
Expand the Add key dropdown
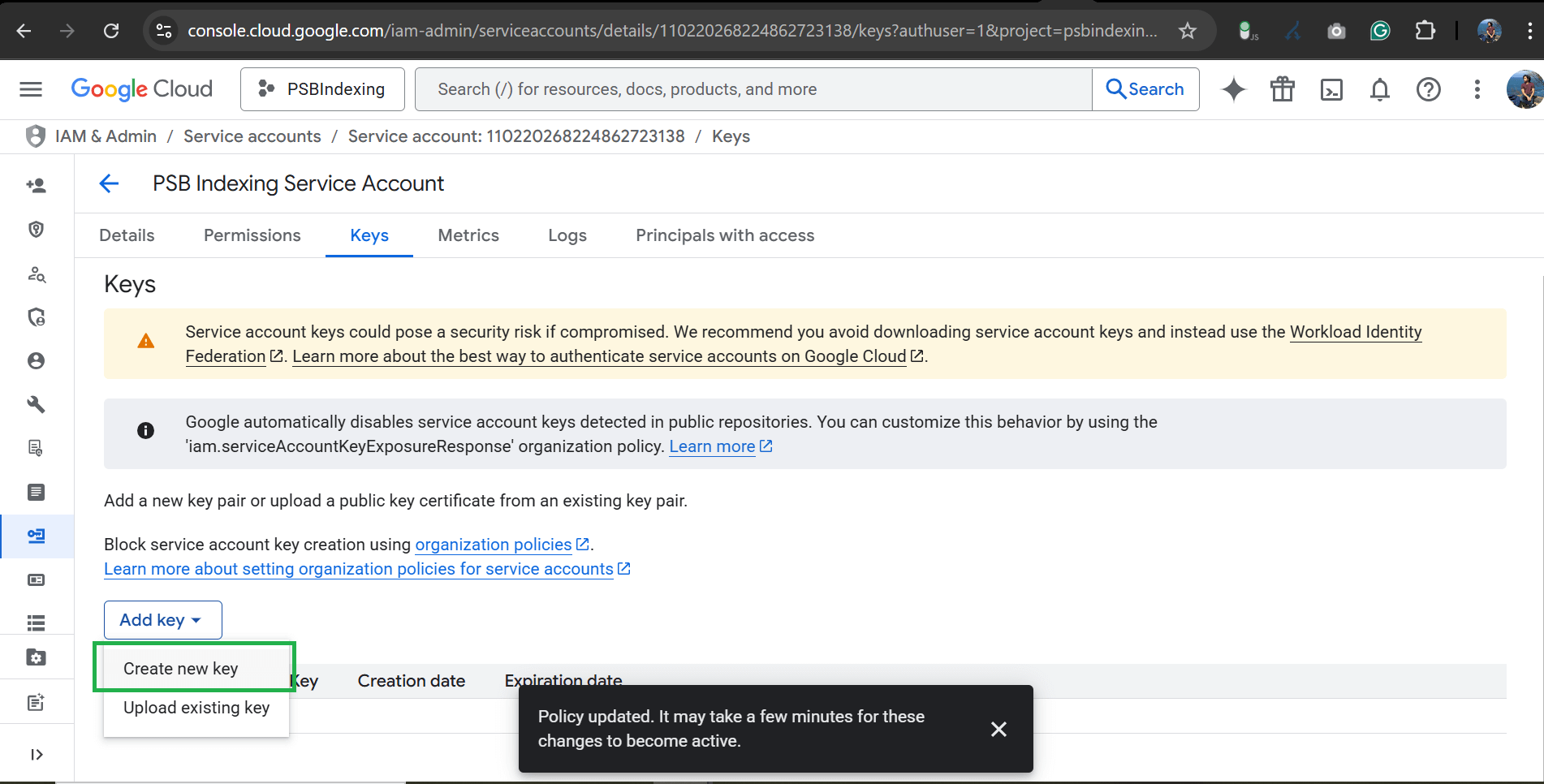pos(162,619)
